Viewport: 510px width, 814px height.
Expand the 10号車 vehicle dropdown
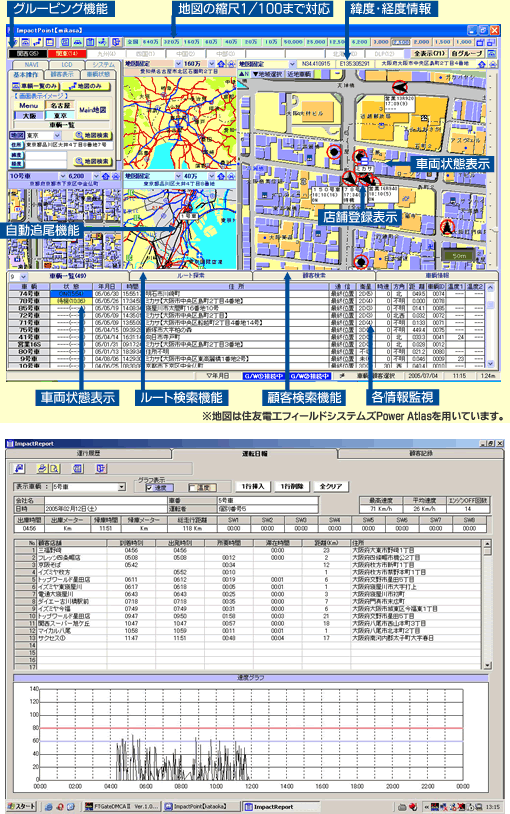[63, 176]
